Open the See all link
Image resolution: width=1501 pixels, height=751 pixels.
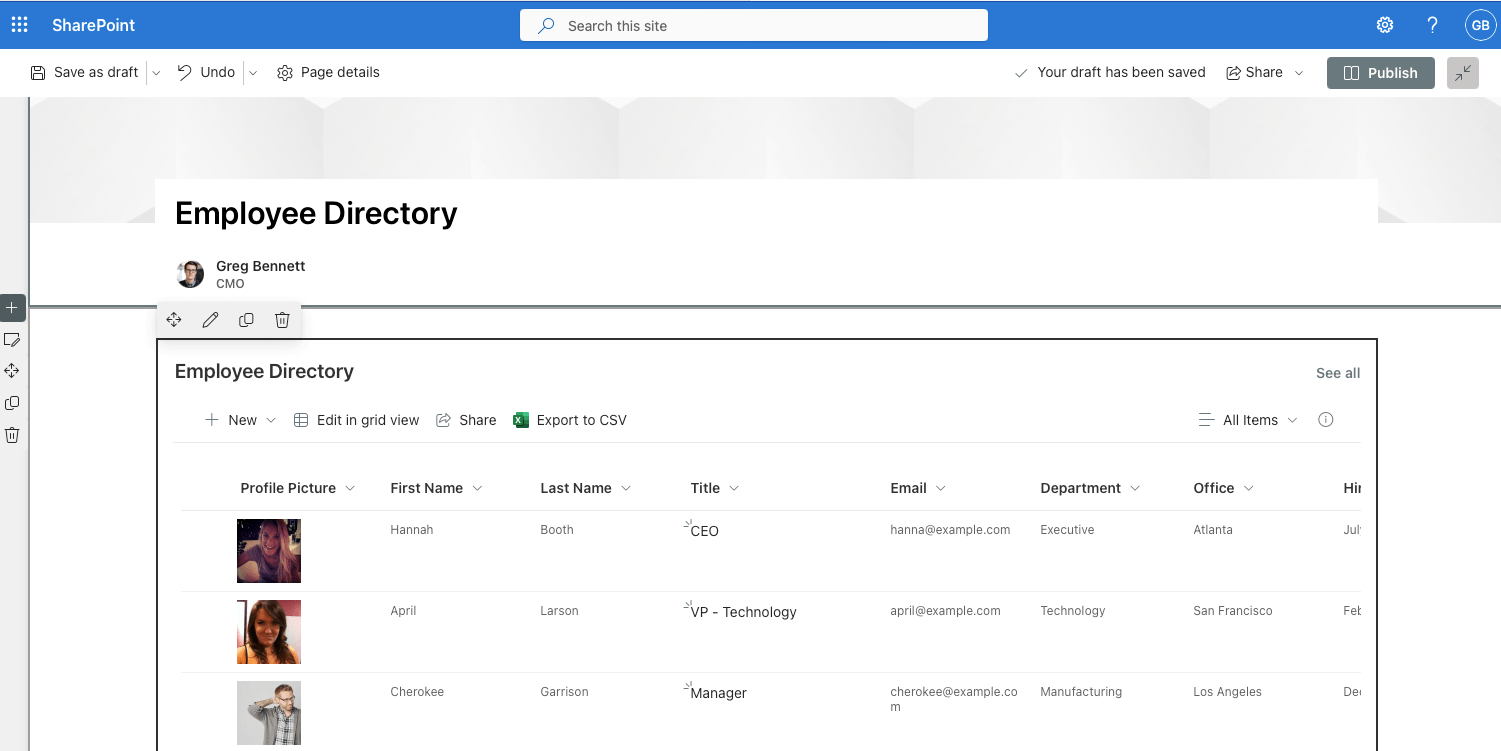pyautogui.click(x=1338, y=372)
